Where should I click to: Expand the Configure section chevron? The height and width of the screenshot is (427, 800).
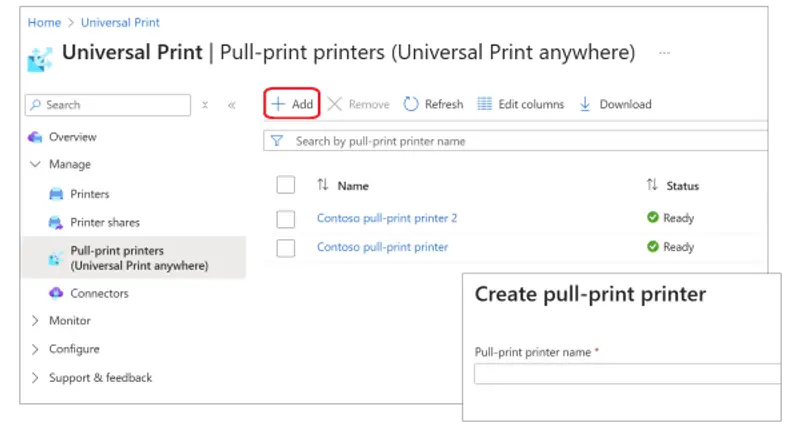[x=35, y=349]
